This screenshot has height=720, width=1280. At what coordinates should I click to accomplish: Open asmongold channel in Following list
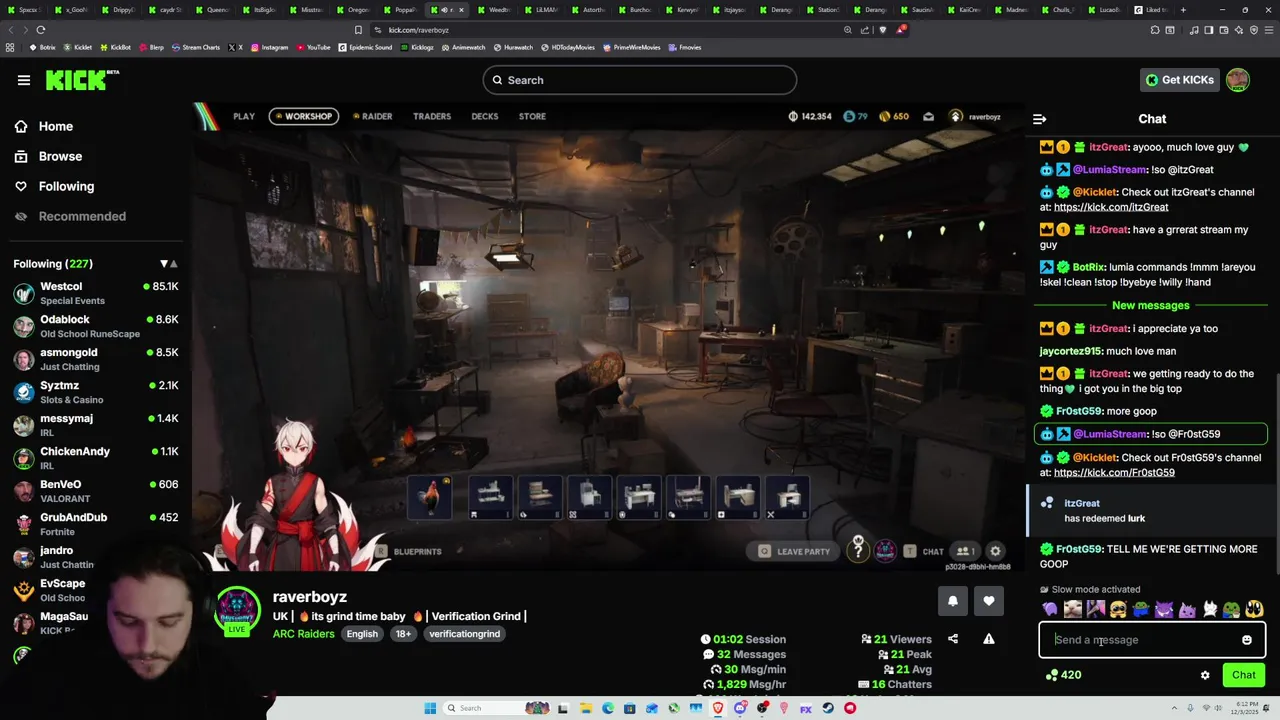coord(96,359)
